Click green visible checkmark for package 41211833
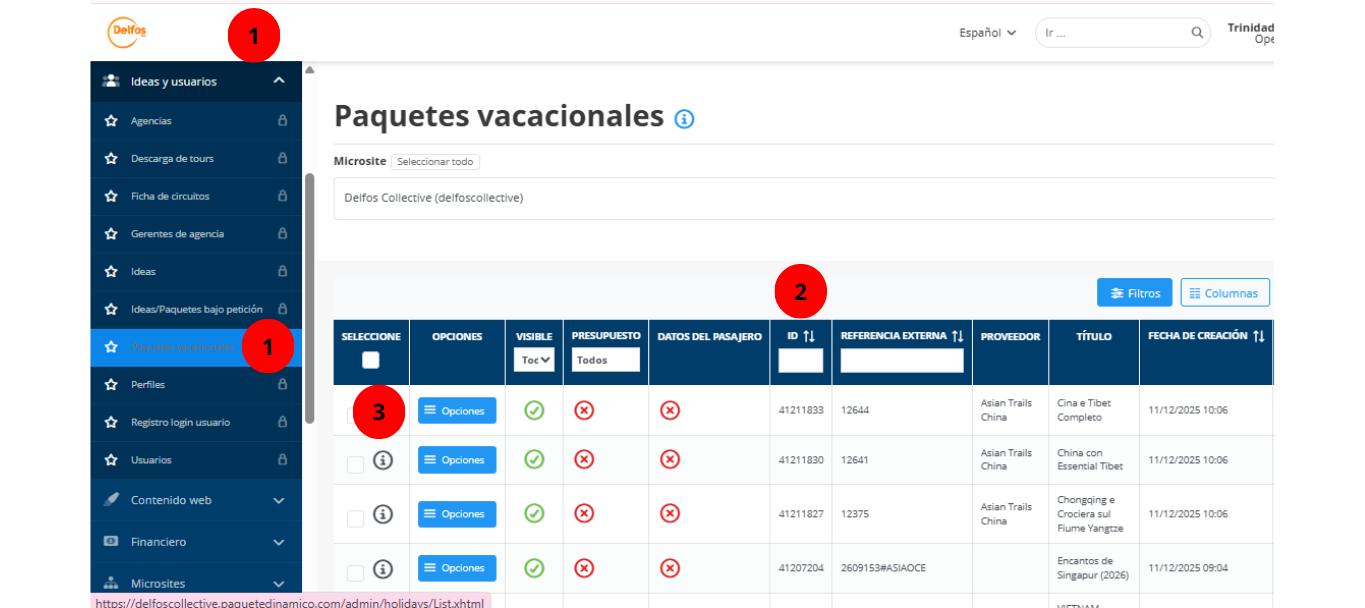Screen dimensions: 1365x608 [x=534, y=410]
